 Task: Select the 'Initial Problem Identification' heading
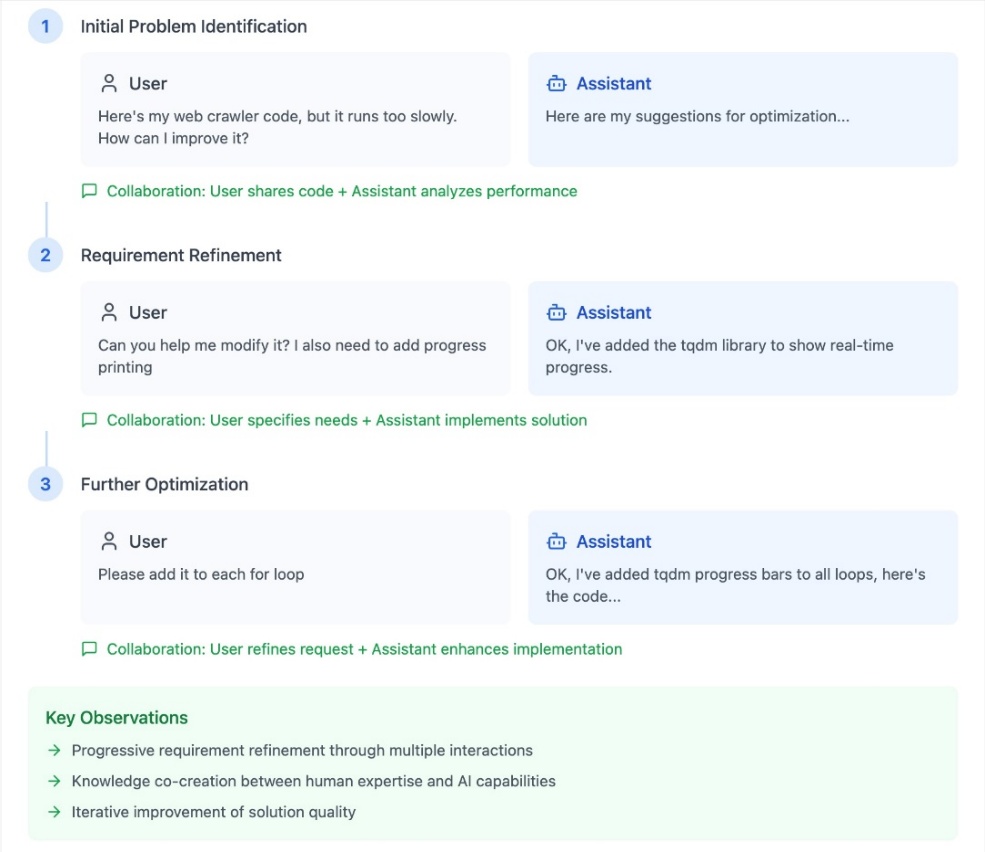point(193,26)
